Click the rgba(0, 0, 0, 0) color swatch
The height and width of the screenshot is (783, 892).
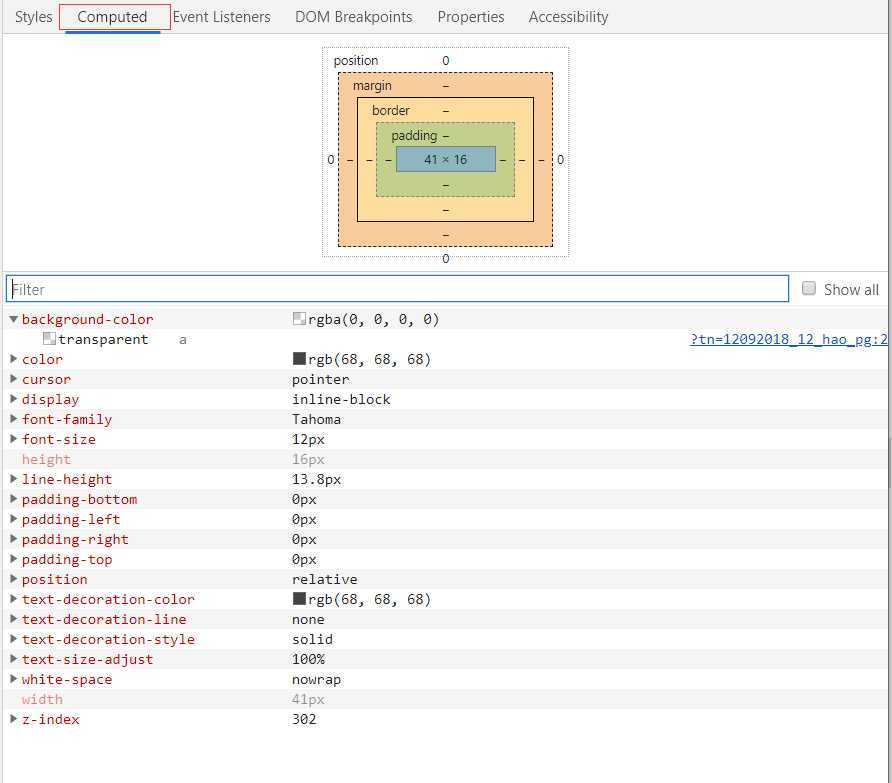pos(299,319)
